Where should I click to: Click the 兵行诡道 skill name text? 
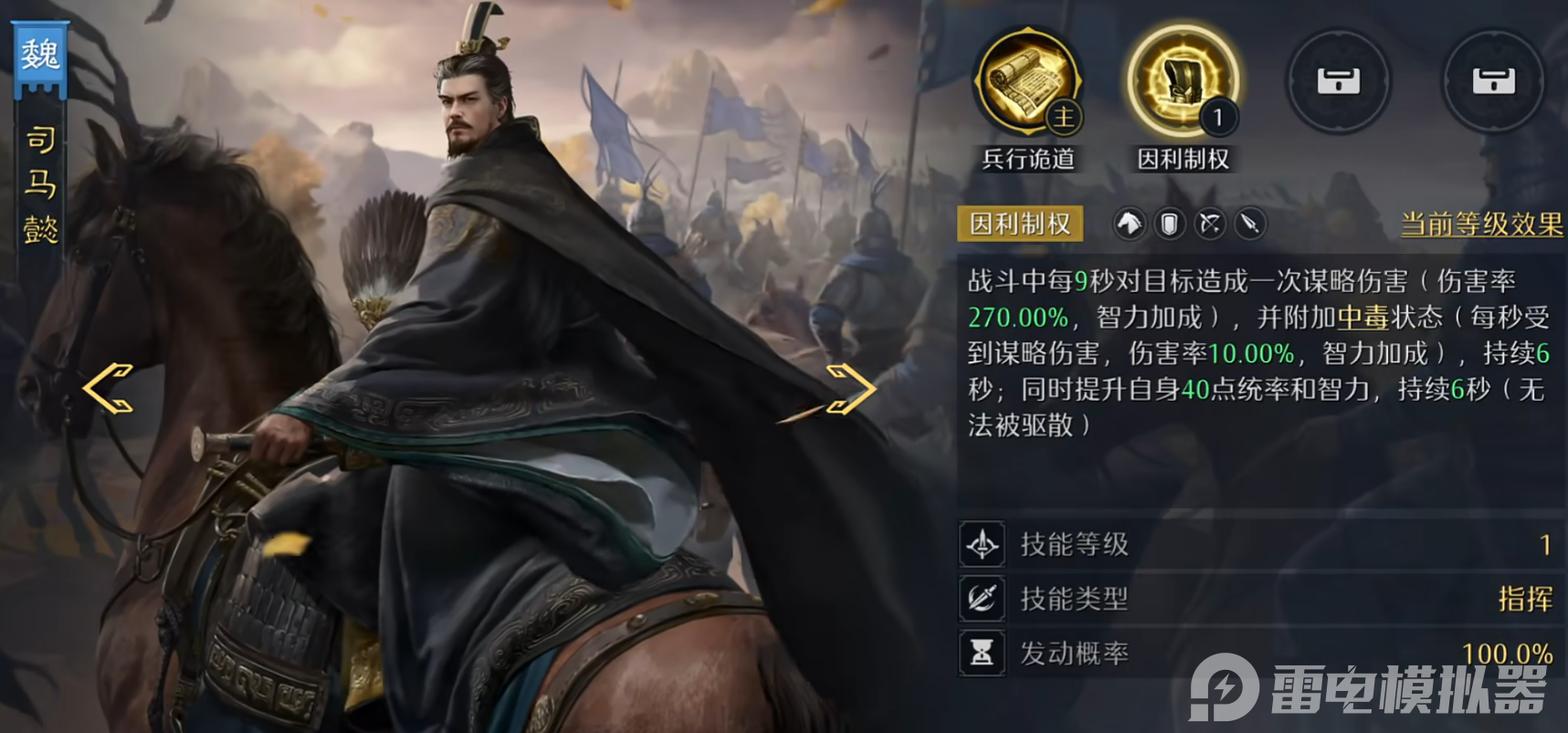(1027, 160)
